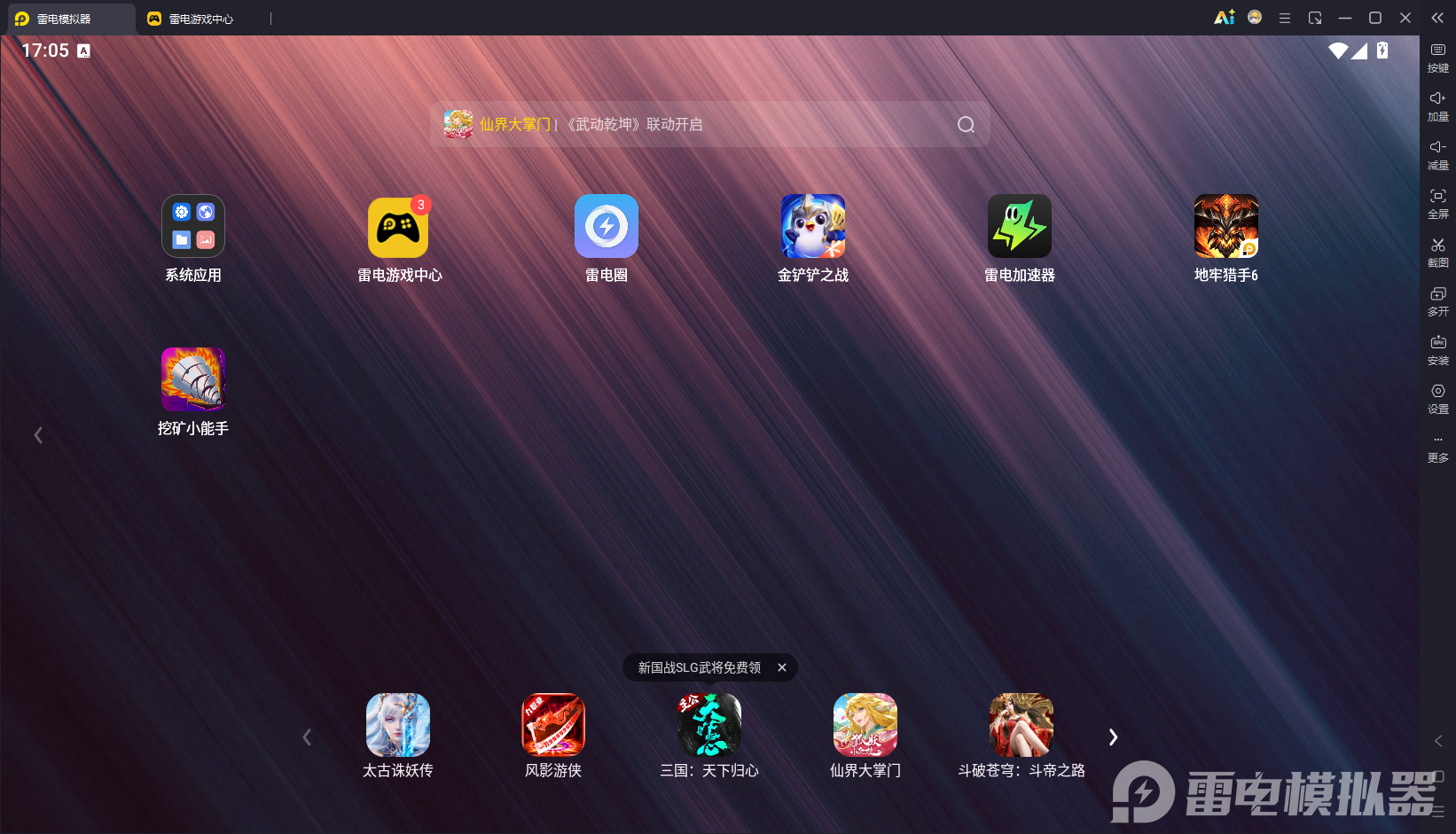Click the battery icon in the status bar
The width and height of the screenshot is (1456, 834).
pyautogui.click(x=1382, y=51)
